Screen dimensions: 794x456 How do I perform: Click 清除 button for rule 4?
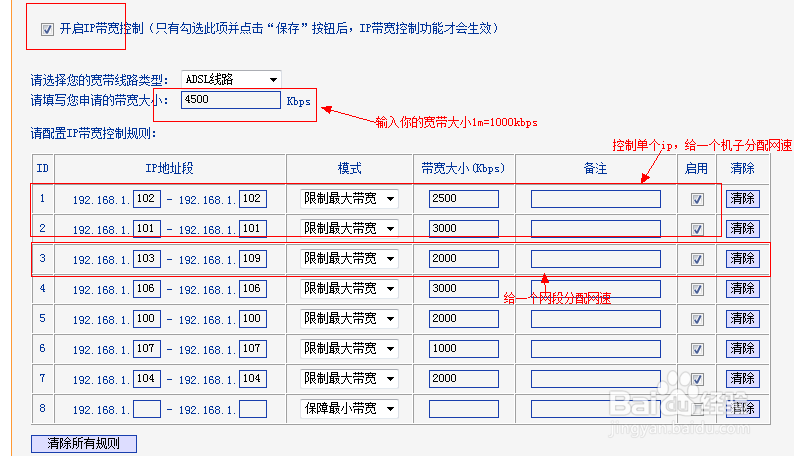click(x=742, y=288)
